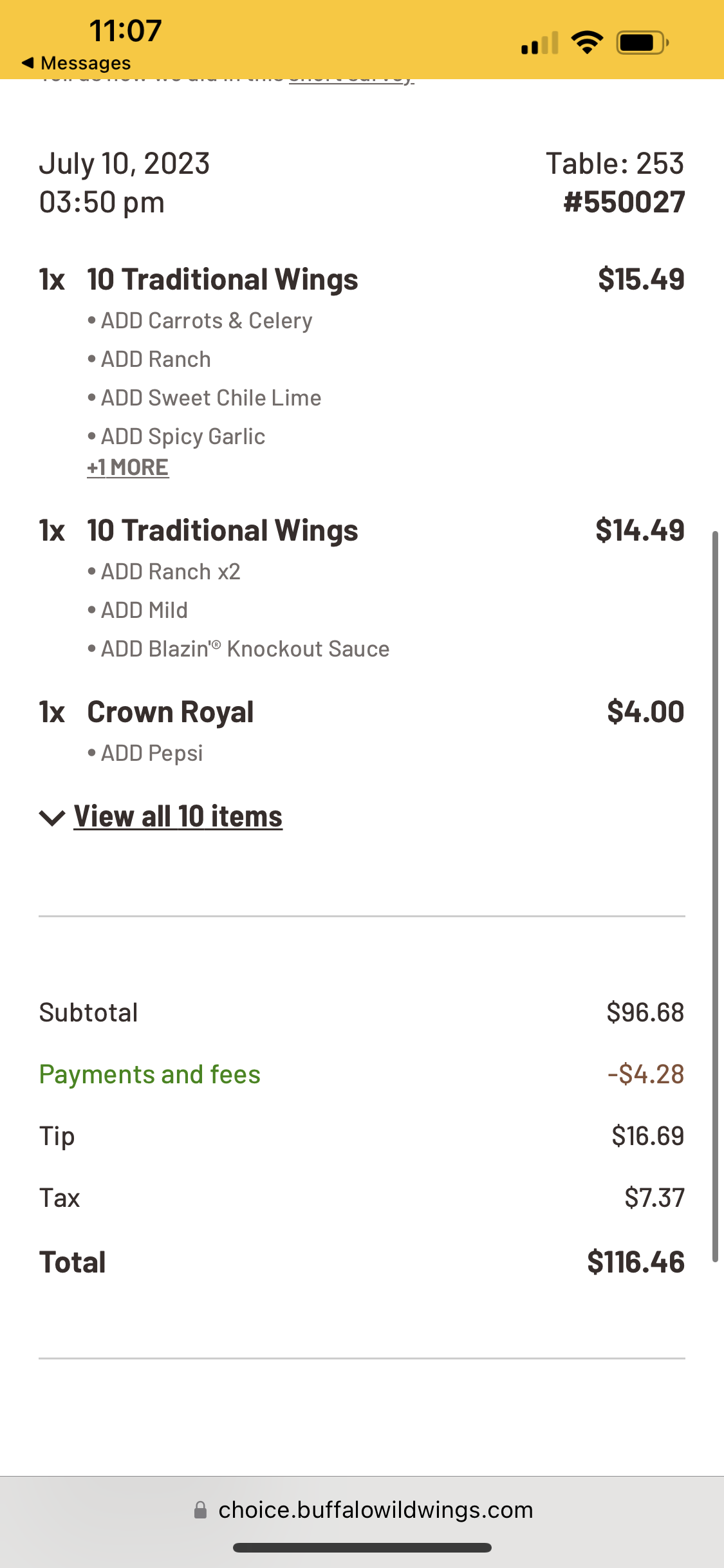This screenshot has height=1568, width=724.
Task: Tap the Total amount $116.46
Action: click(635, 1262)
